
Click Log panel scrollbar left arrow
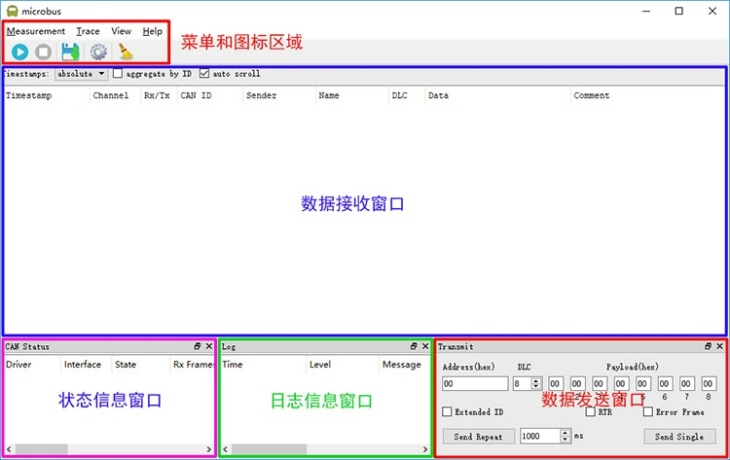225,449
